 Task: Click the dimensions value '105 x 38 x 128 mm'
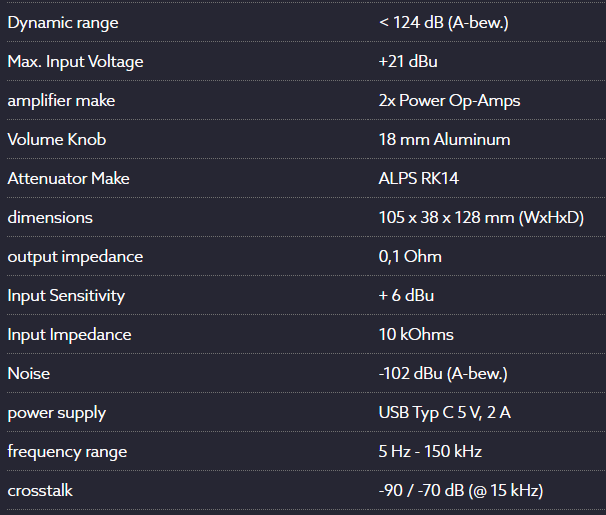click(480, 217)
